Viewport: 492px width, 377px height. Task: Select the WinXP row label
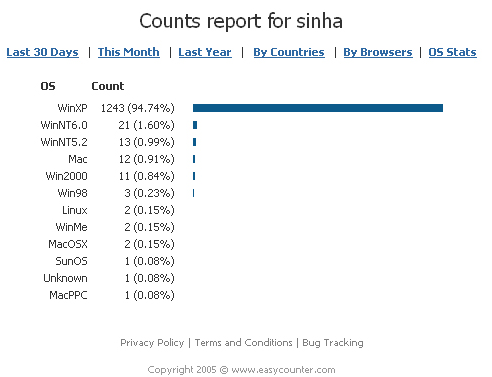[x=72, y=108]
